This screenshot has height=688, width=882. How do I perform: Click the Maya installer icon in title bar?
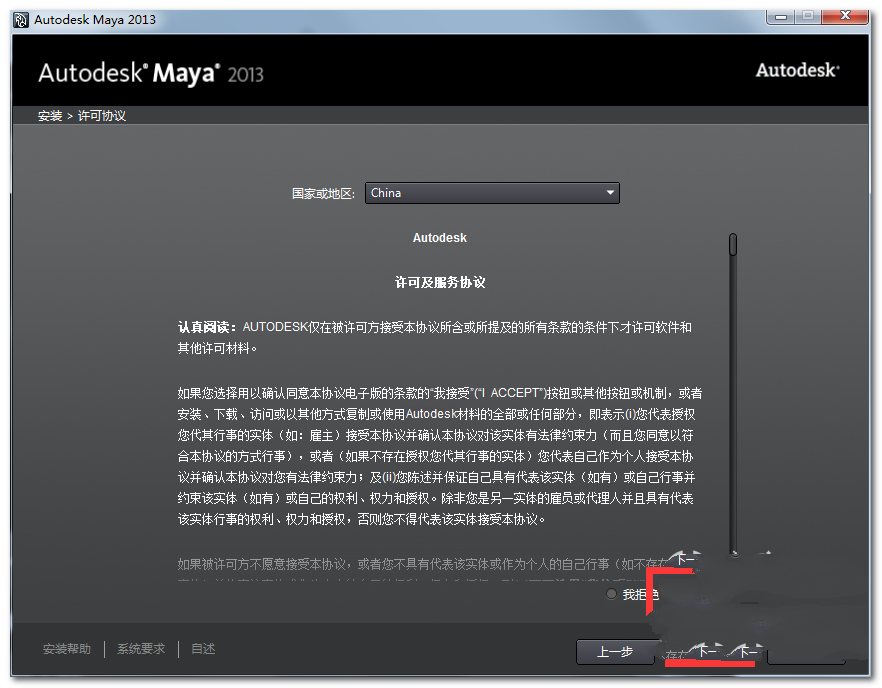point(21,20)
